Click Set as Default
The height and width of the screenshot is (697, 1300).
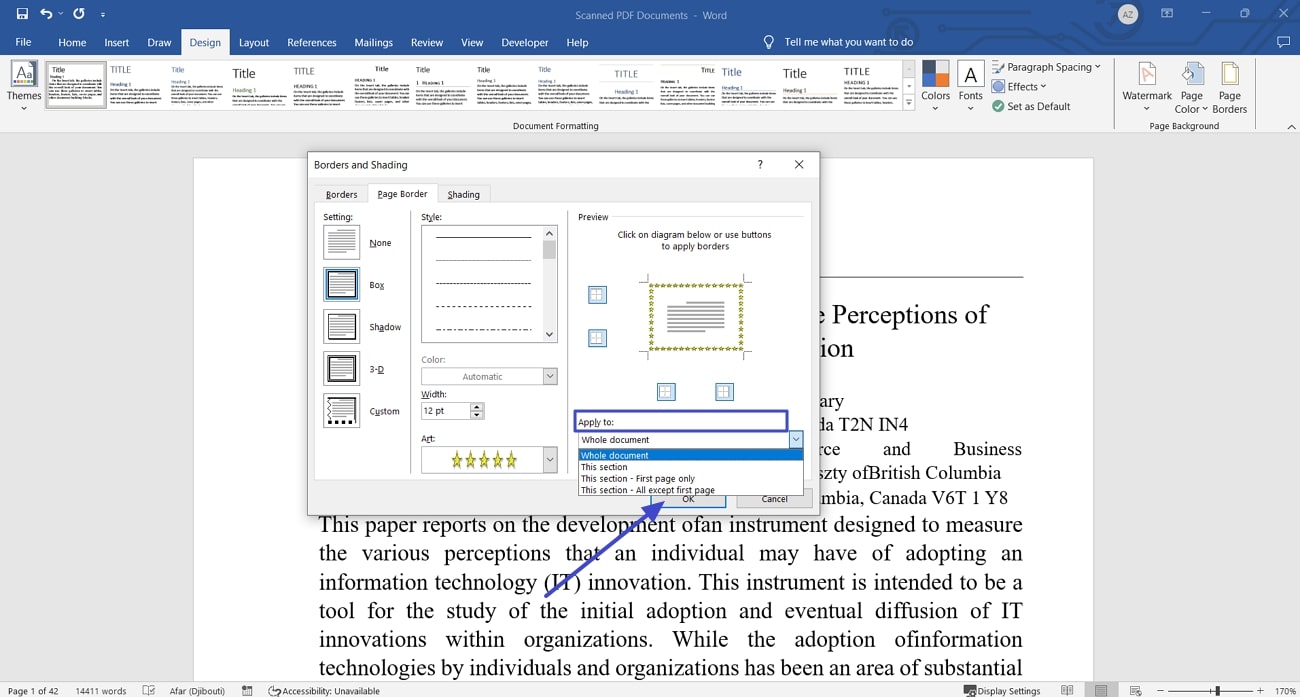pos(1031,106)
